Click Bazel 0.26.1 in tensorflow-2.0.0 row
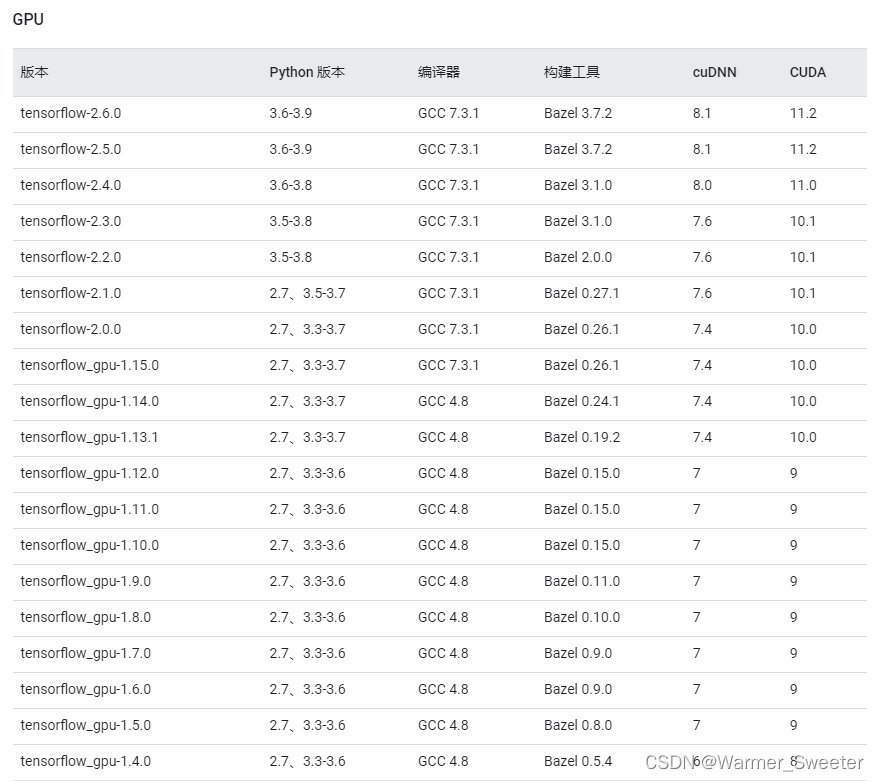879x781 pixels. (x=581, y=329)
